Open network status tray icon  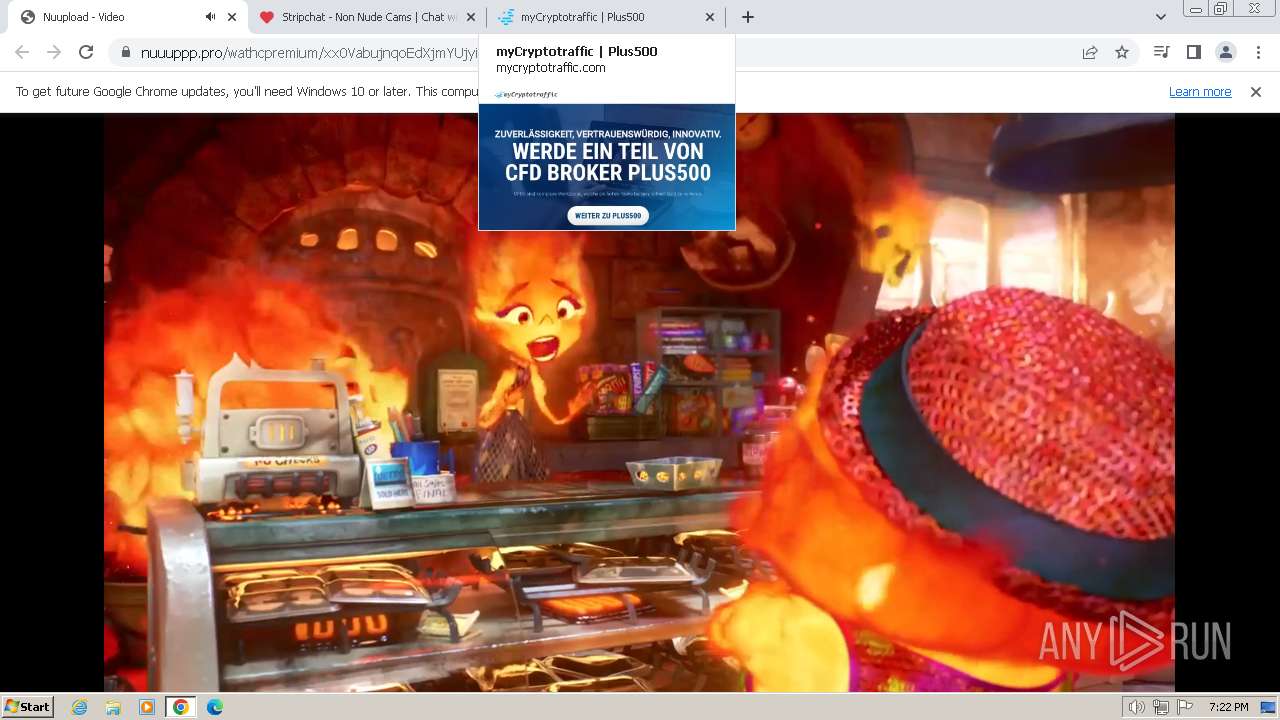click(1161, 707)
